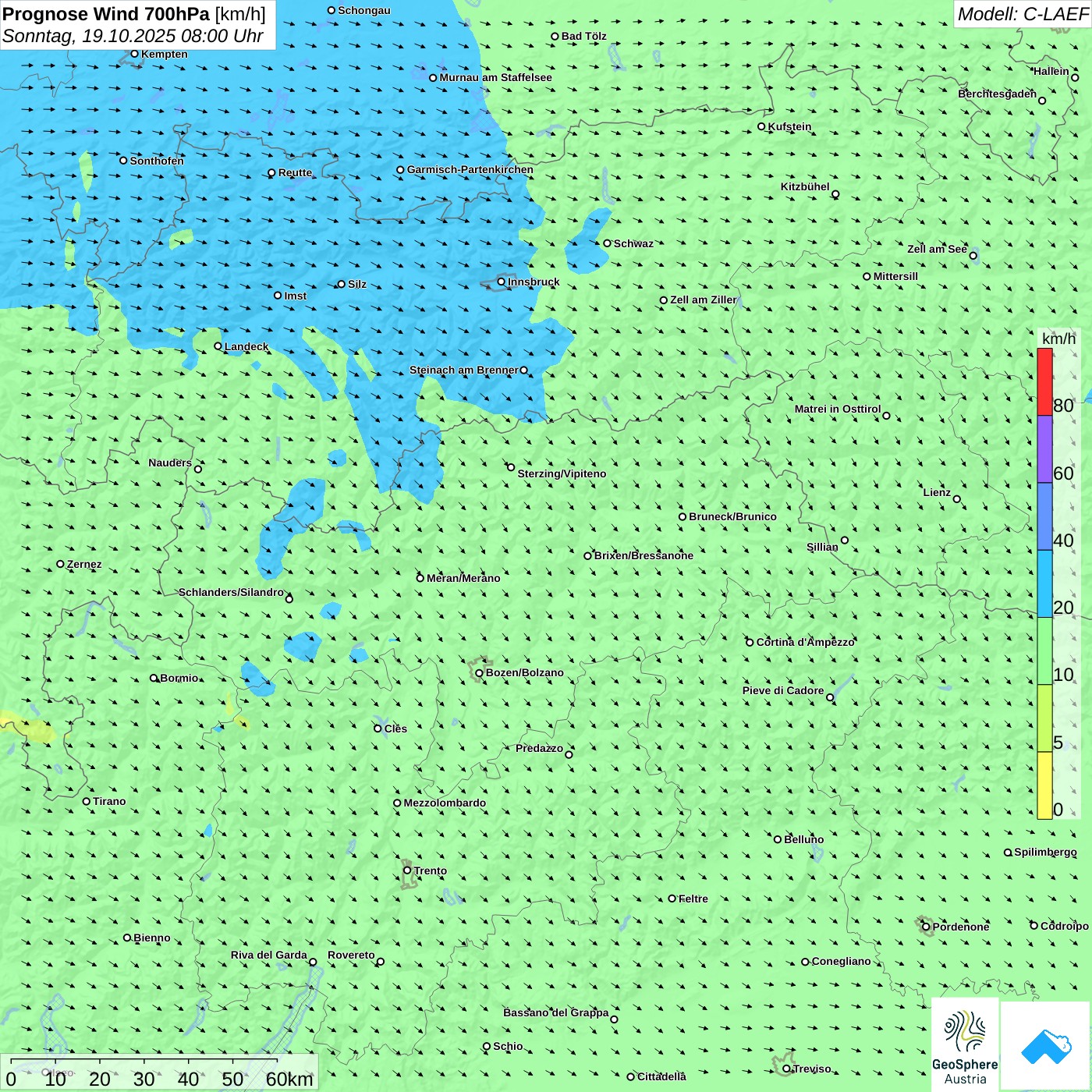Click the blue cloud logo icon
The image size is (1092, 1092).
pos(1046,1047)
